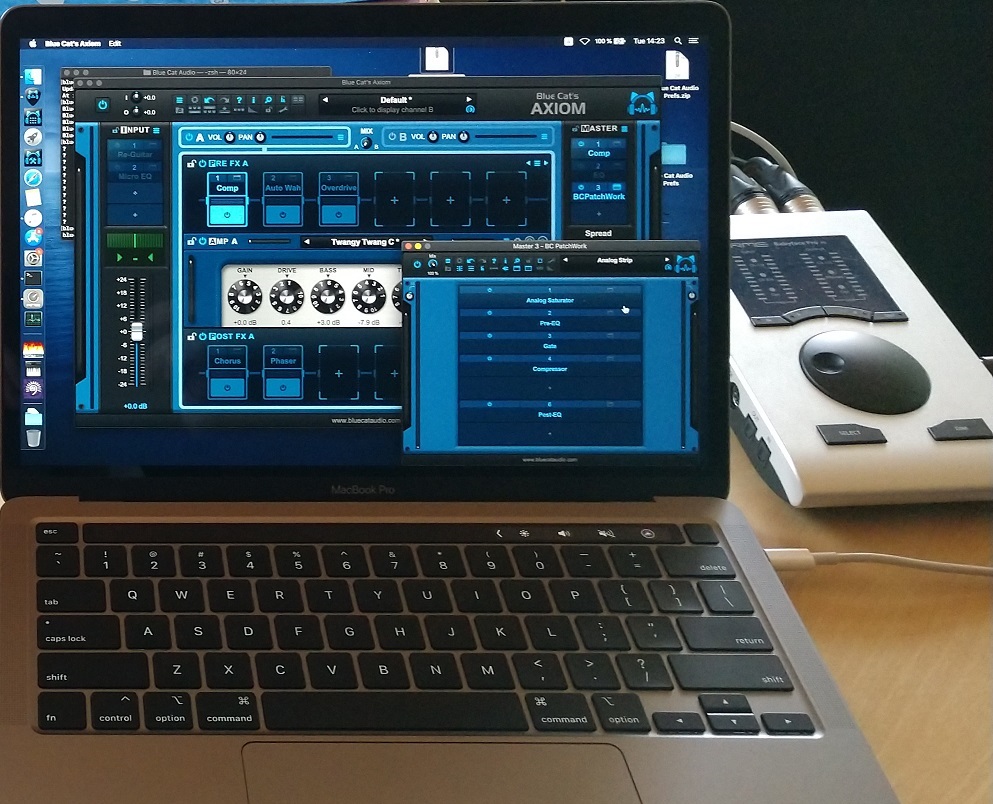Click the GAIN knob on the amp
This screenshot has width=993, height=804.
coord(244,296)
